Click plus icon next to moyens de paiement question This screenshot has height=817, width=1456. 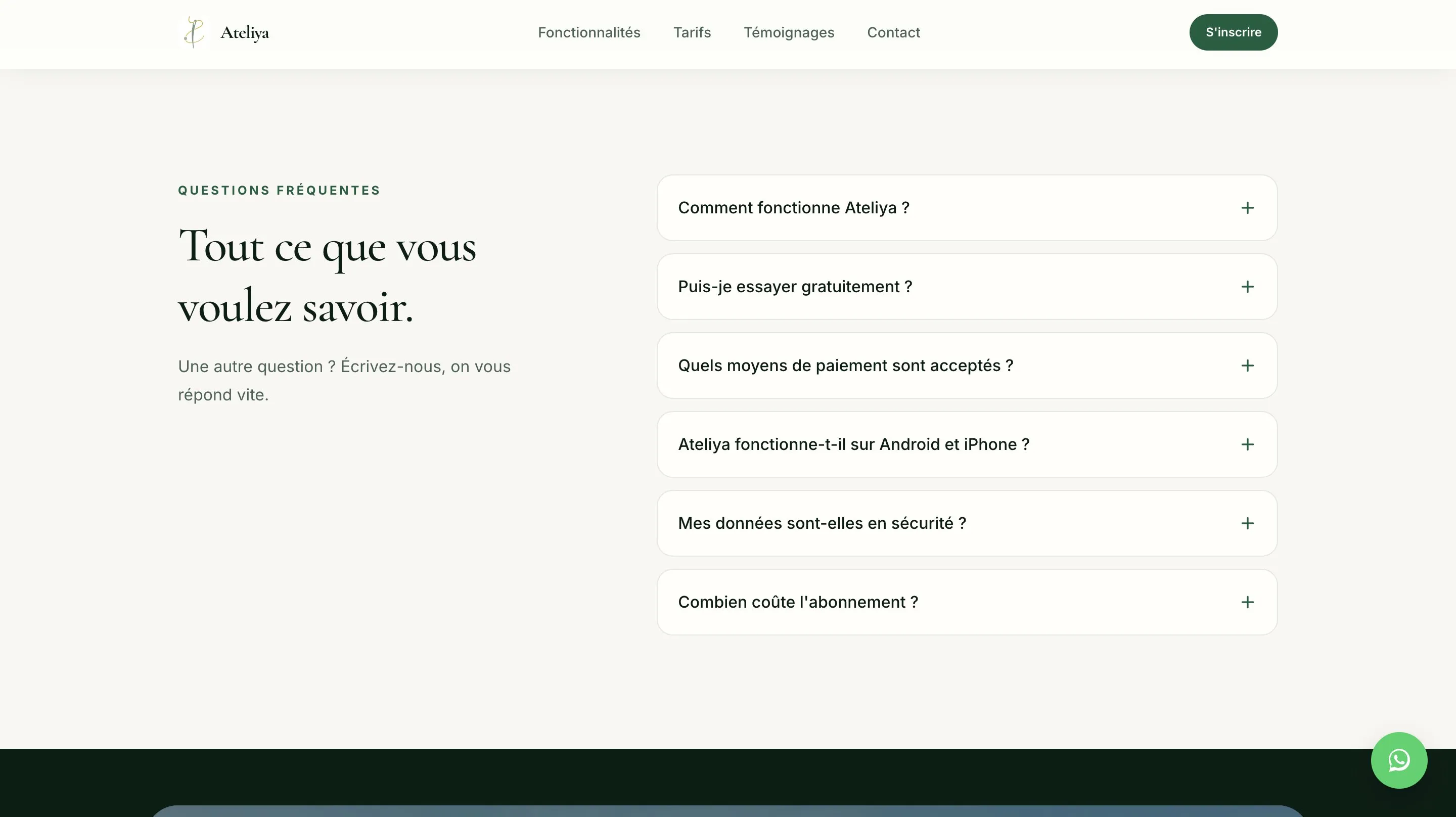pyautogui.click(x=1247, y=366)
